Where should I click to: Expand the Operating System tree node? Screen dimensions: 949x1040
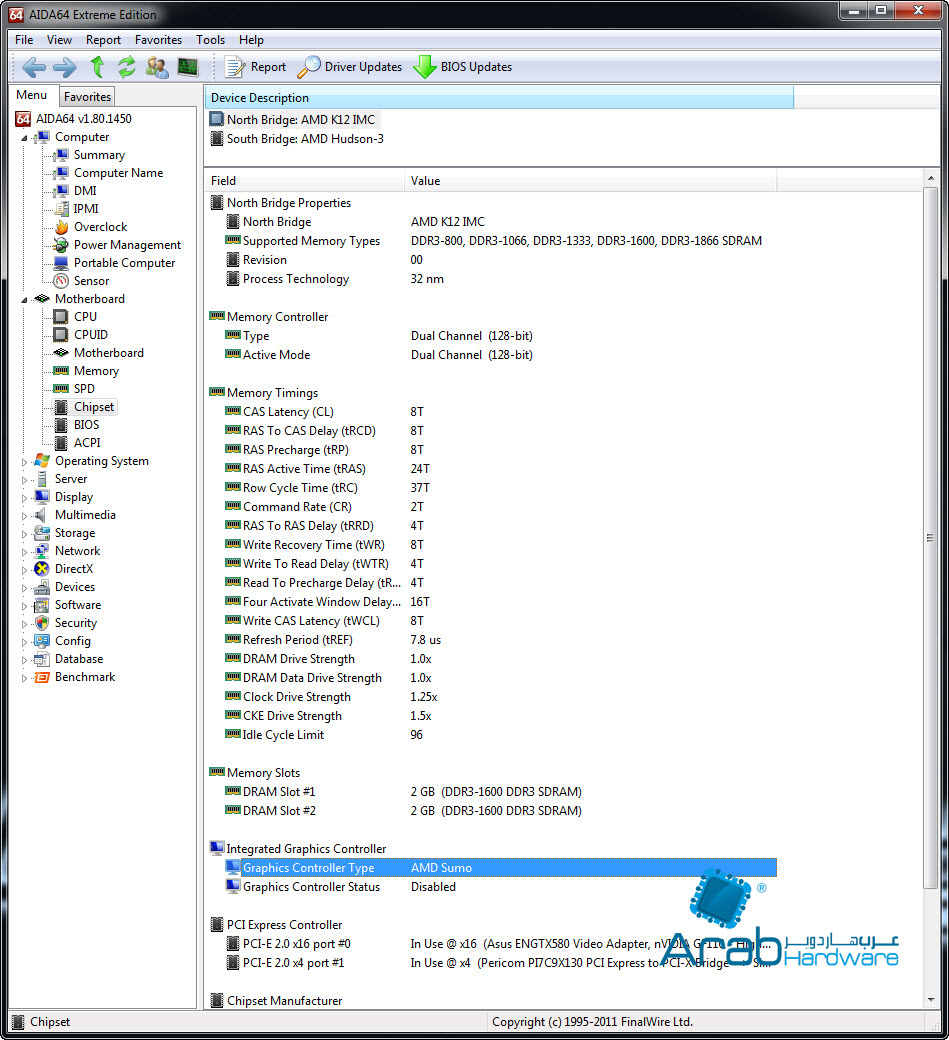coord(26,461)
